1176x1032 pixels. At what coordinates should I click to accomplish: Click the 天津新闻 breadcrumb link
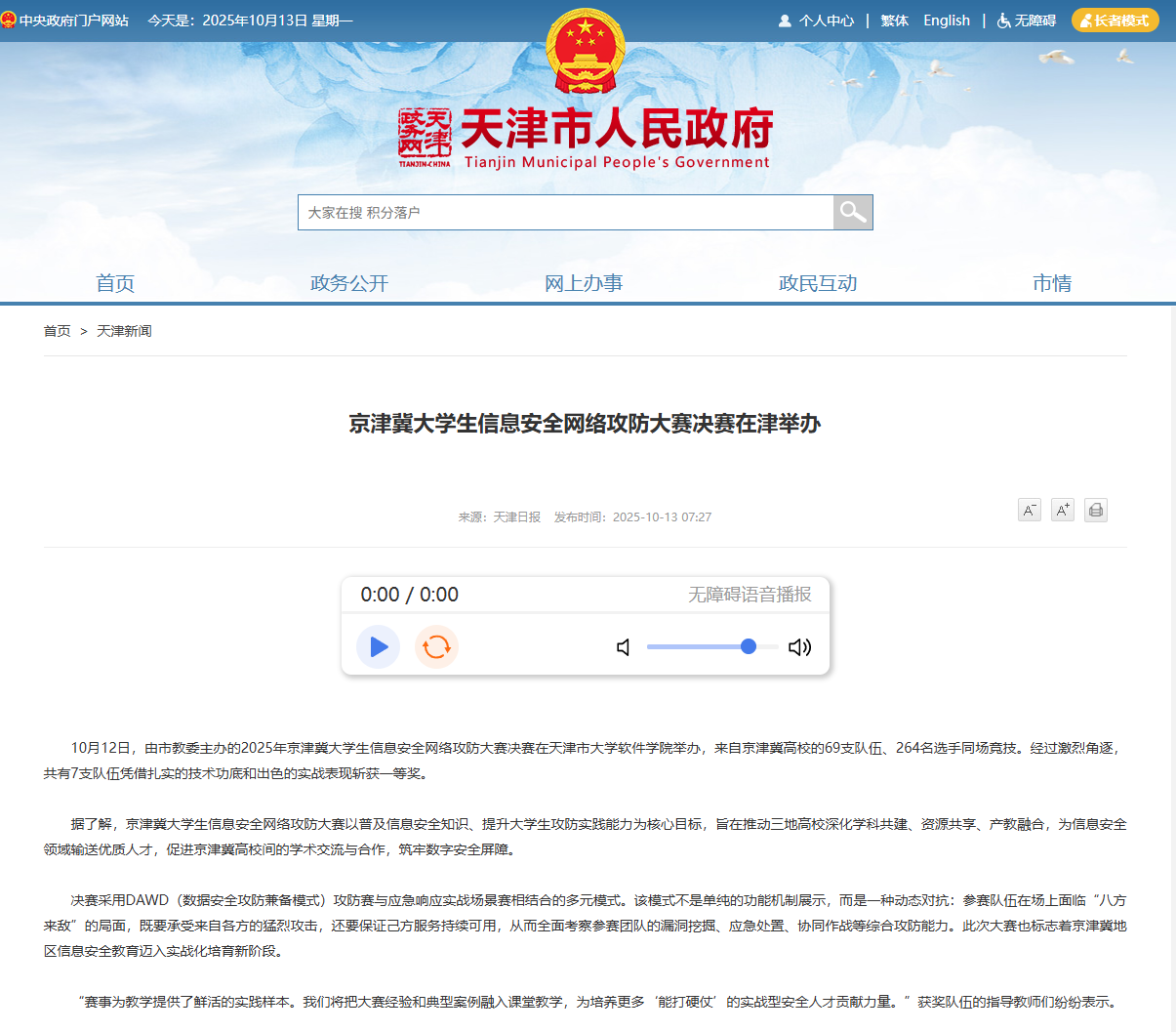pyautogui.click(x=124, y=331)
